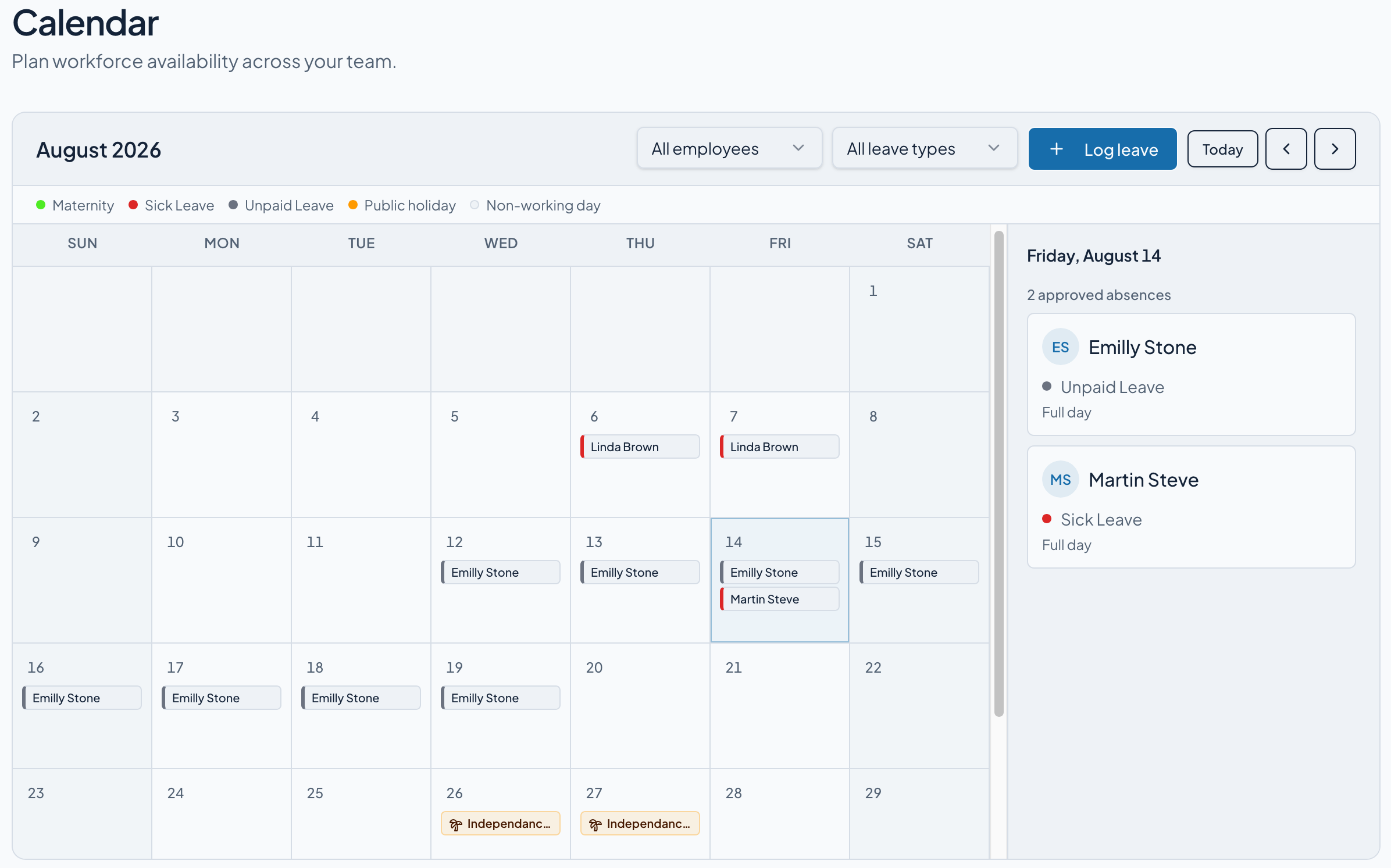Click the Sick Leave legend item
This screenshot has height=868, width=1391.
tap(171, 205)
